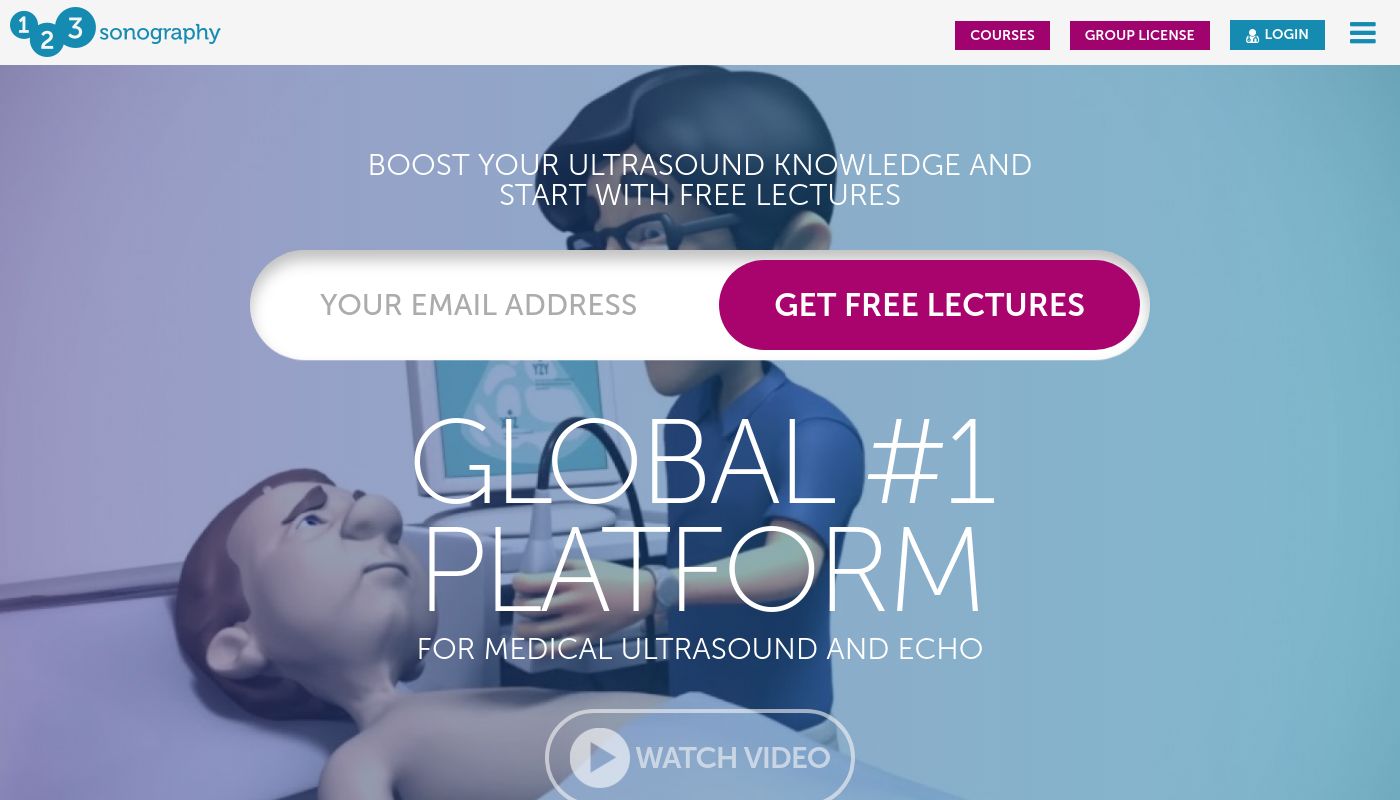This screenshot has height=800, width=1400.
Task: Open the GROUP LICENSE page
Action: tap(1140, 35)
